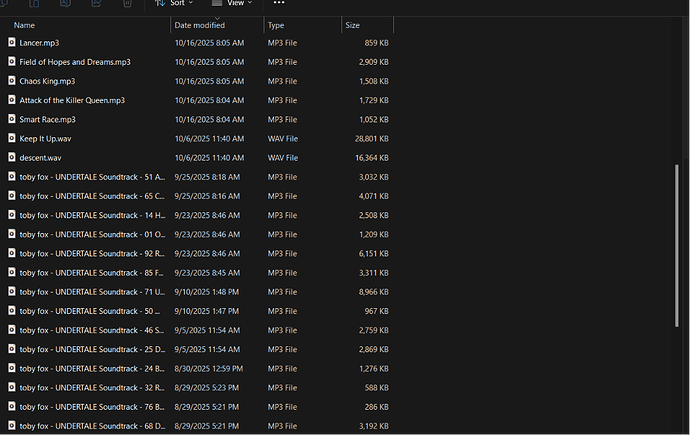Click the icon of UNDERTALE Soundtrack - 65 C... file

pos(12,195)
